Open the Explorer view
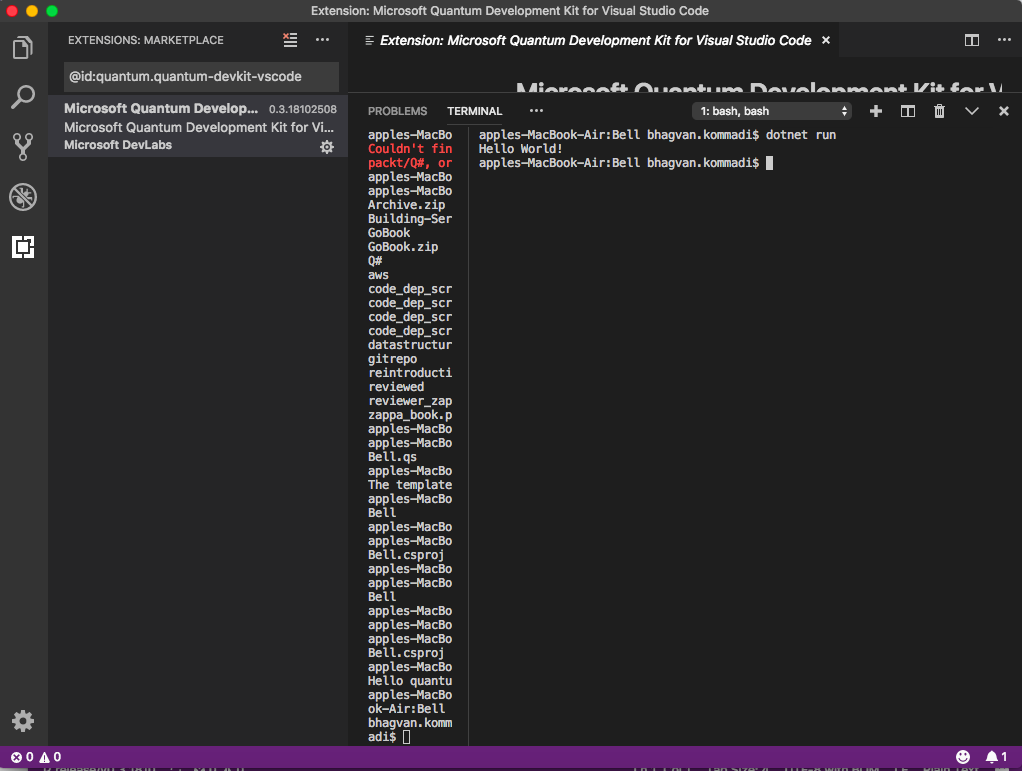The image size is (1022, 771). [22, 47]
